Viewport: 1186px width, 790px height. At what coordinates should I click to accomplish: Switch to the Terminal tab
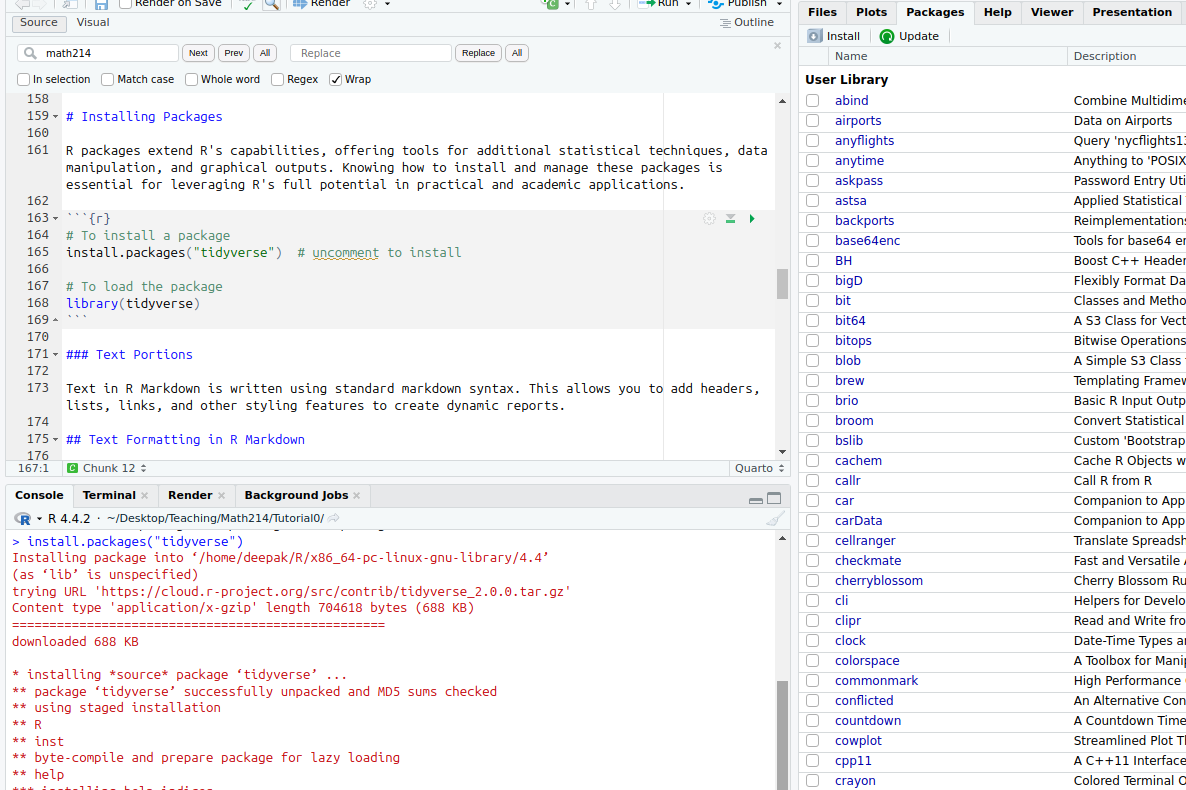[x=108, y=495]
